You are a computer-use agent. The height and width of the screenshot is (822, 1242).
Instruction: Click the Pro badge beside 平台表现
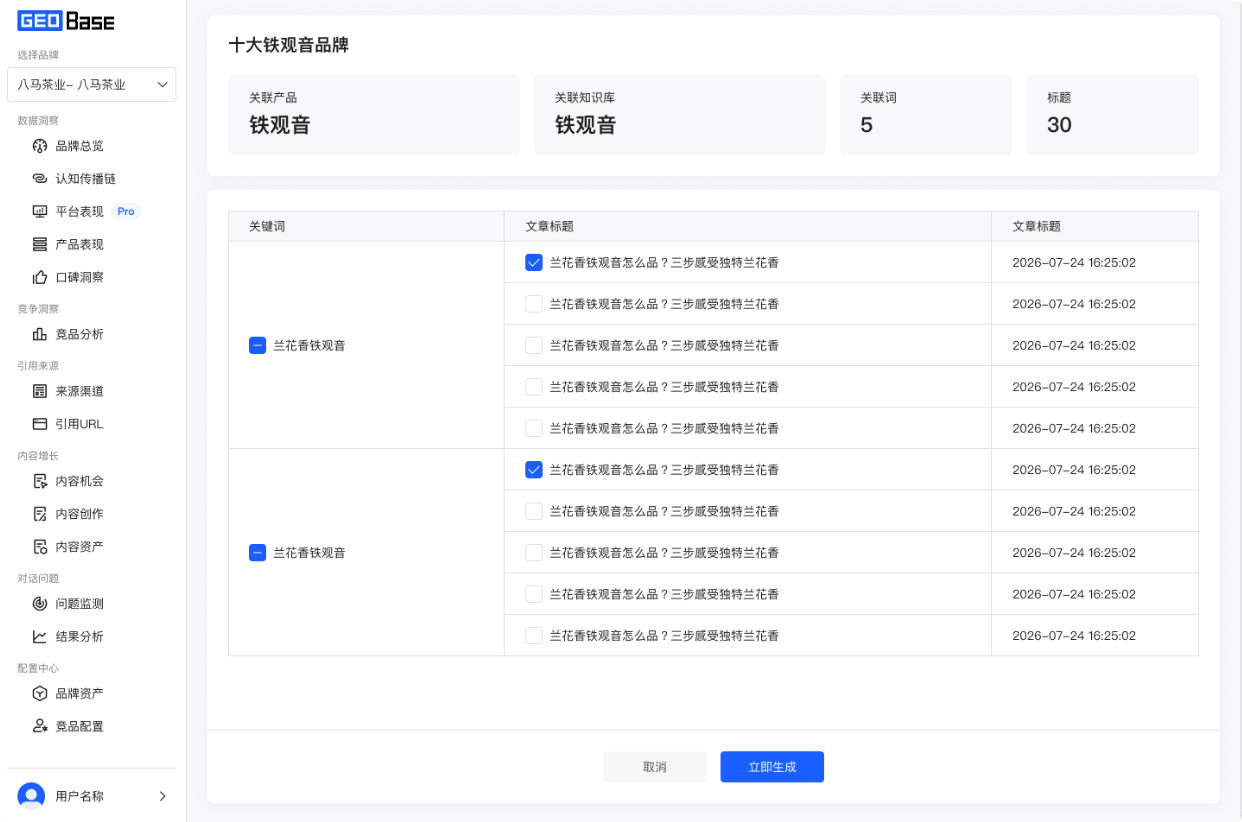126,212
